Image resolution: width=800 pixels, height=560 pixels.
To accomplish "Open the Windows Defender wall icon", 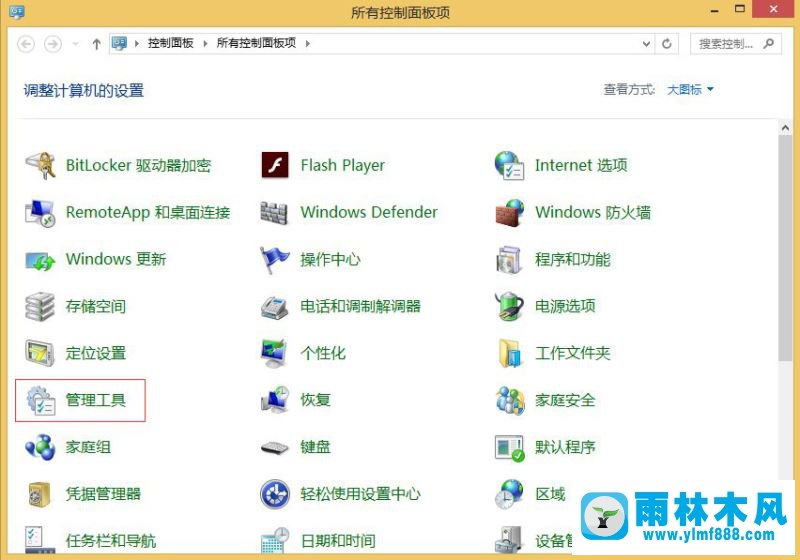I will [274, 212].
